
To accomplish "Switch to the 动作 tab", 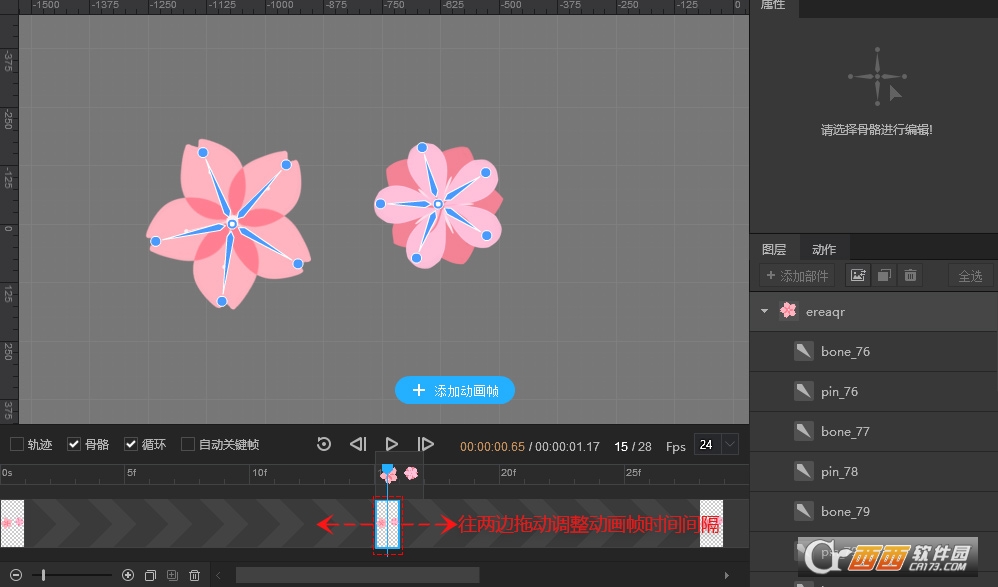I will point(824,249).
